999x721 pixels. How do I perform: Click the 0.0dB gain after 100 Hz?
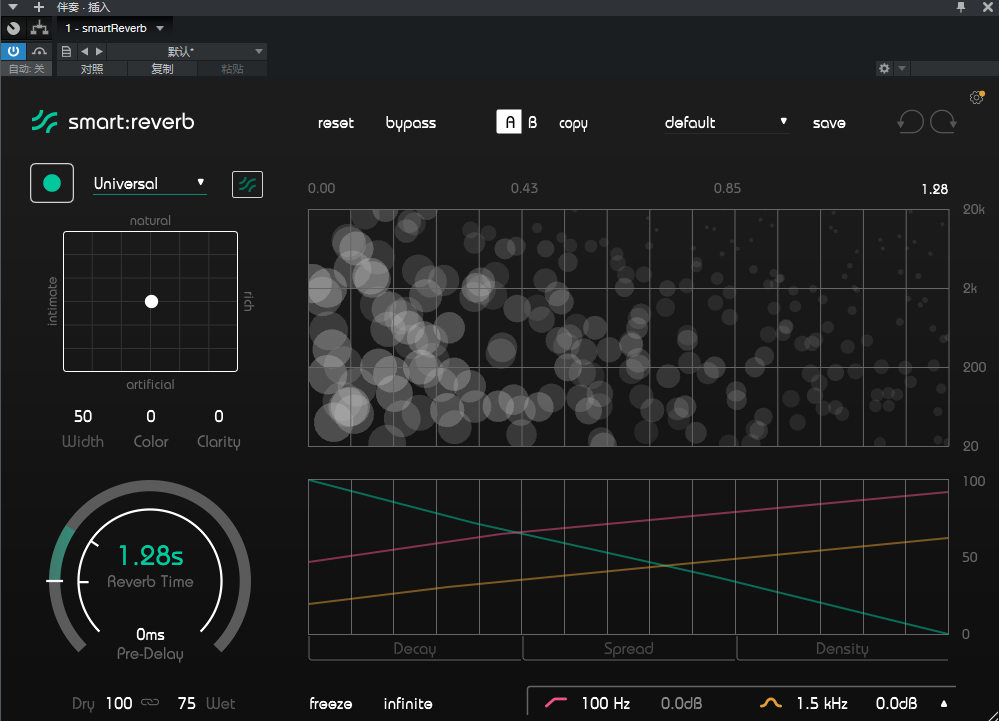681,703
